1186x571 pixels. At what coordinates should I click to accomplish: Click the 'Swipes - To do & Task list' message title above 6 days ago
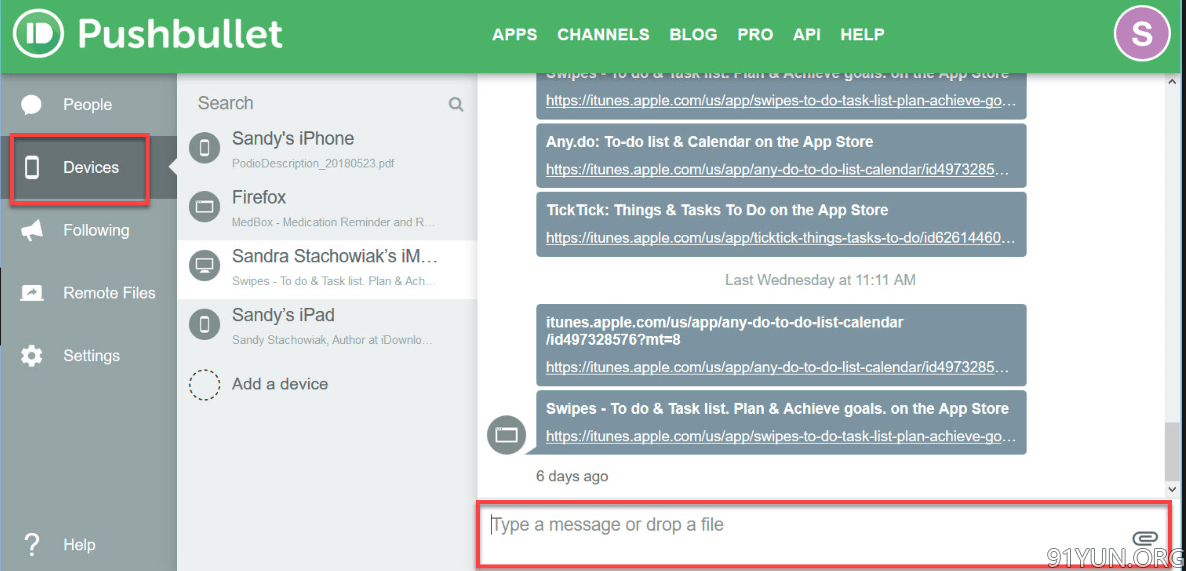(x=778, y=409)
